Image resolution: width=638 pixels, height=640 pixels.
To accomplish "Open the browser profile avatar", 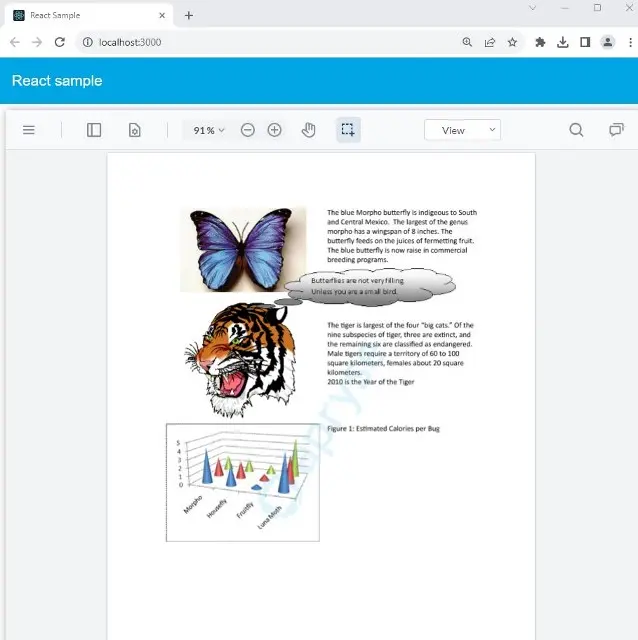I will click(x=607, y=42).
